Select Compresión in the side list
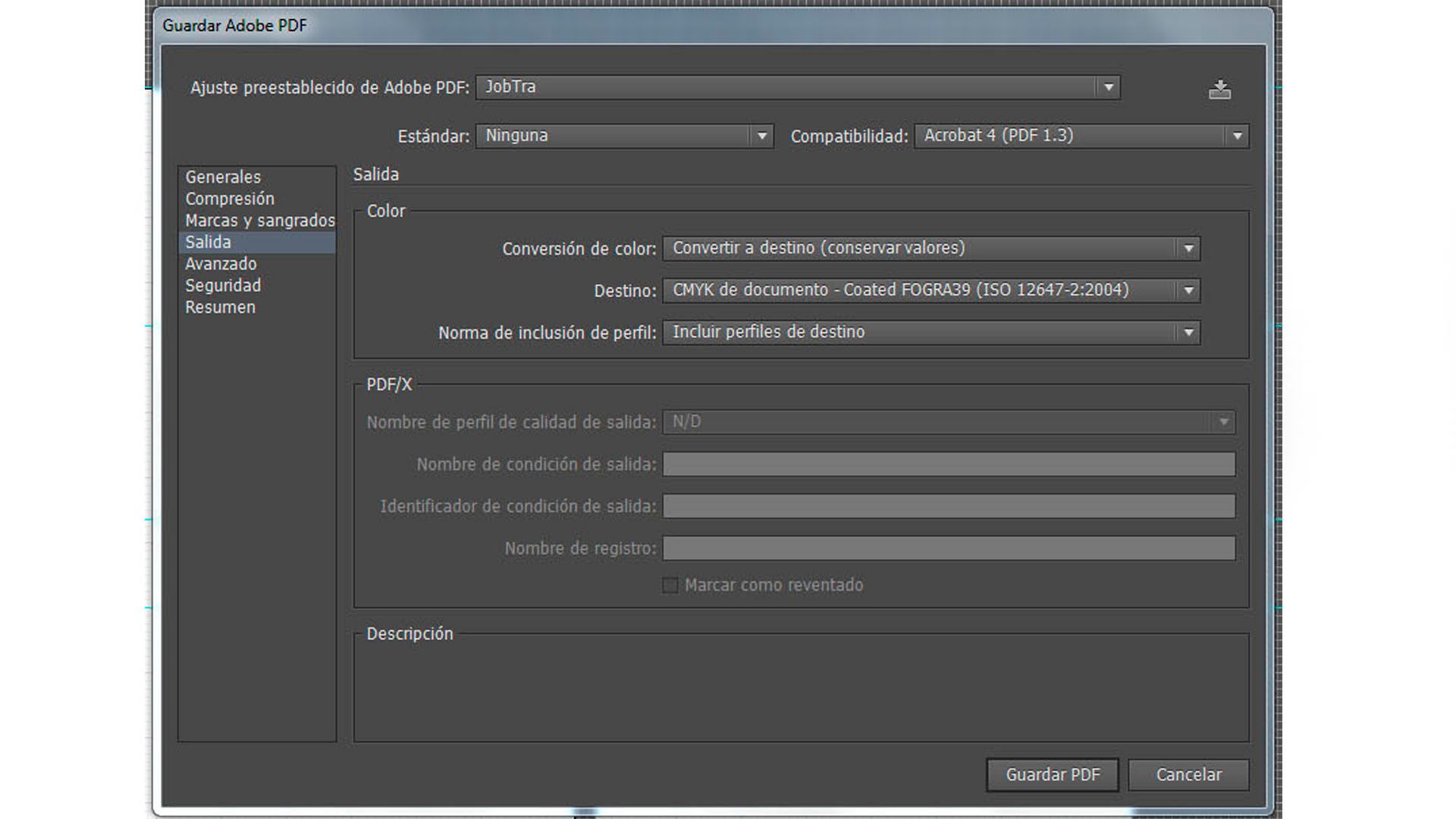Screen dimensions: 1456x819 click(x=256, y=199)
